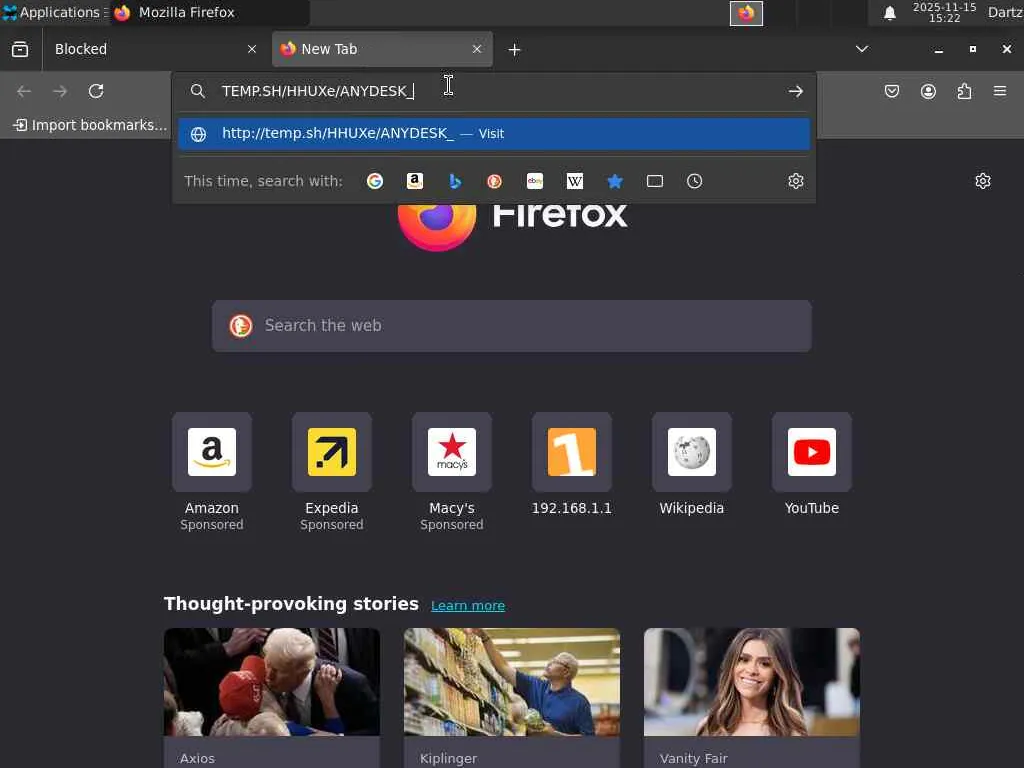1024x768 pixels.
Task: Open the Applications menu in the panel
Action: point(54,12)
